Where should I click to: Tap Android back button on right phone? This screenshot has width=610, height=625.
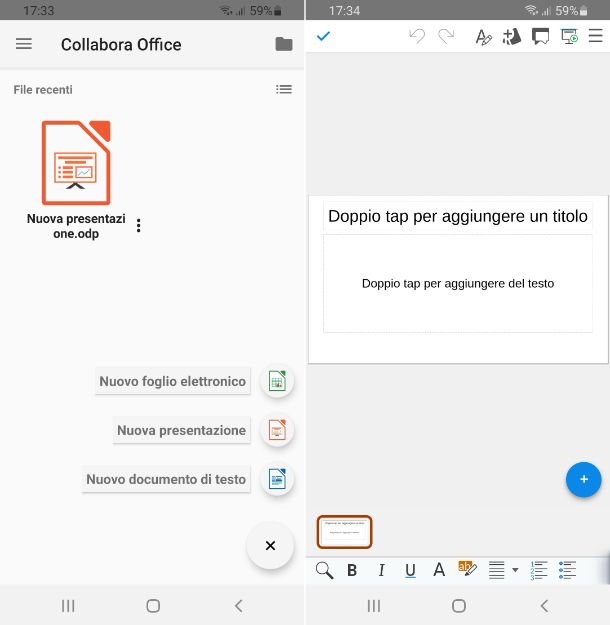(x=544, y=606)
